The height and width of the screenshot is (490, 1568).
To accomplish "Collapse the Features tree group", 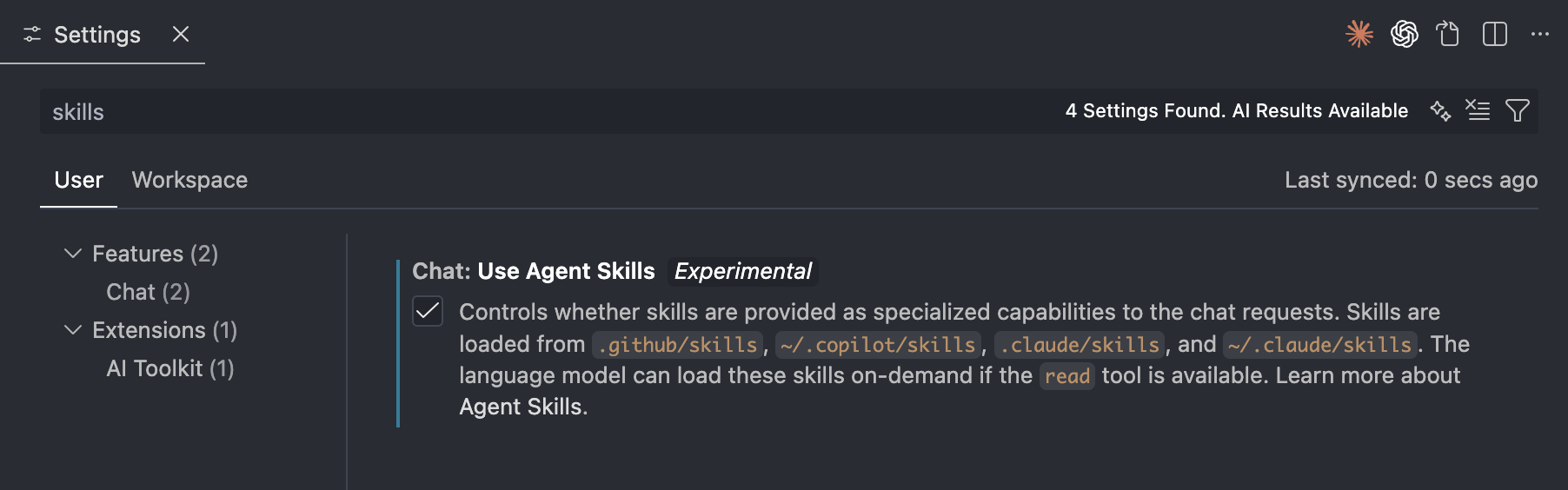I will click(x=73, y=254).
